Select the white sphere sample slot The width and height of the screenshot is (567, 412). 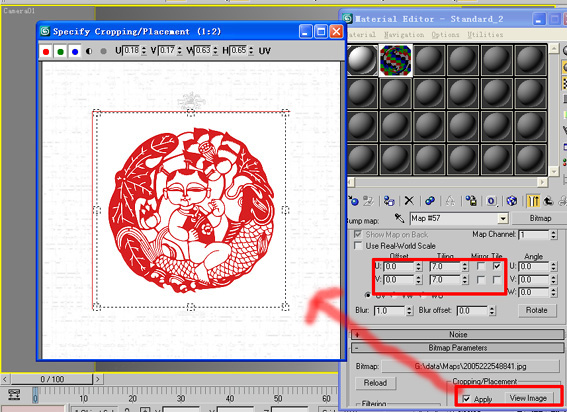point(362,60)
